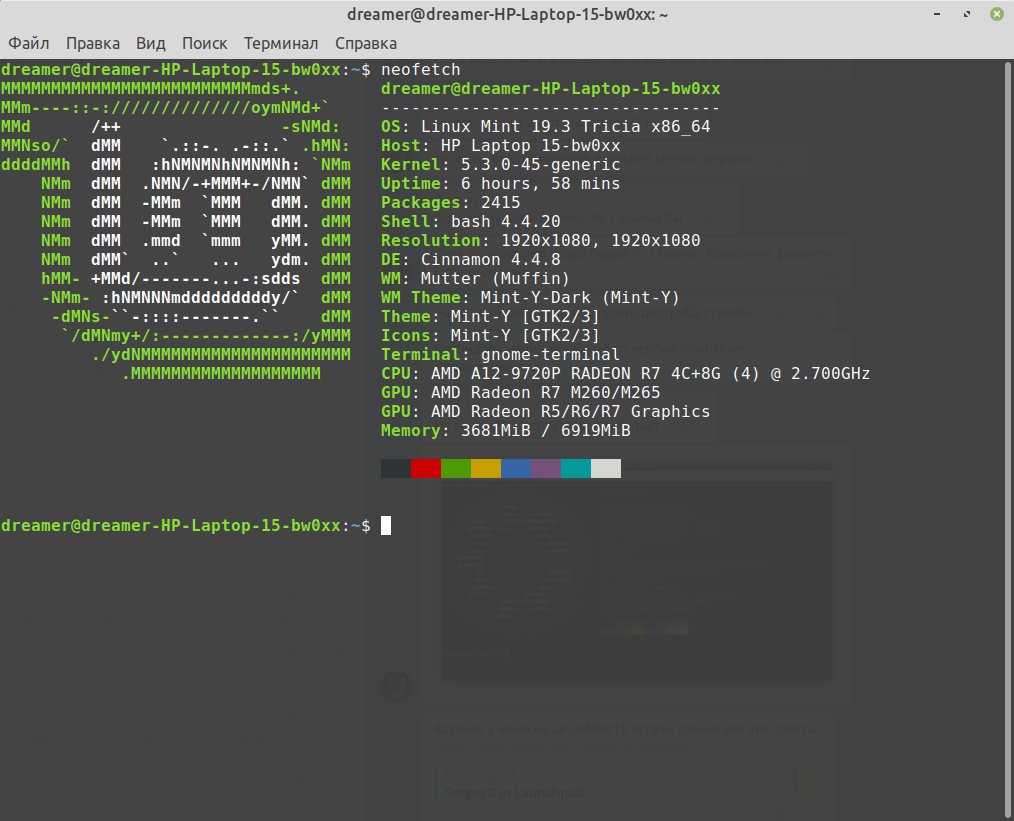The height and width of the screenshot is (821, 1014).
Task: Click the yellow color block
Action: click(x=486, y=469)
